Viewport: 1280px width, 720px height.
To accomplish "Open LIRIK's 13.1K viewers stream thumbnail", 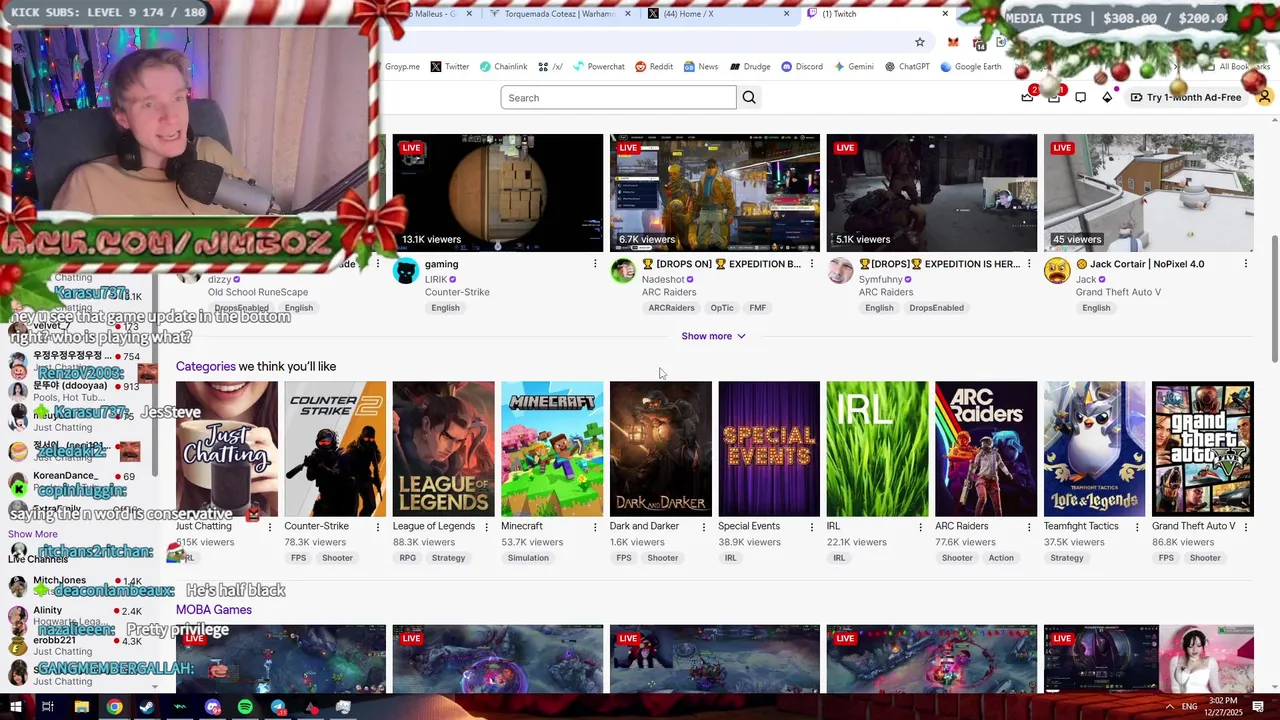I will click(x=498, y=193).
